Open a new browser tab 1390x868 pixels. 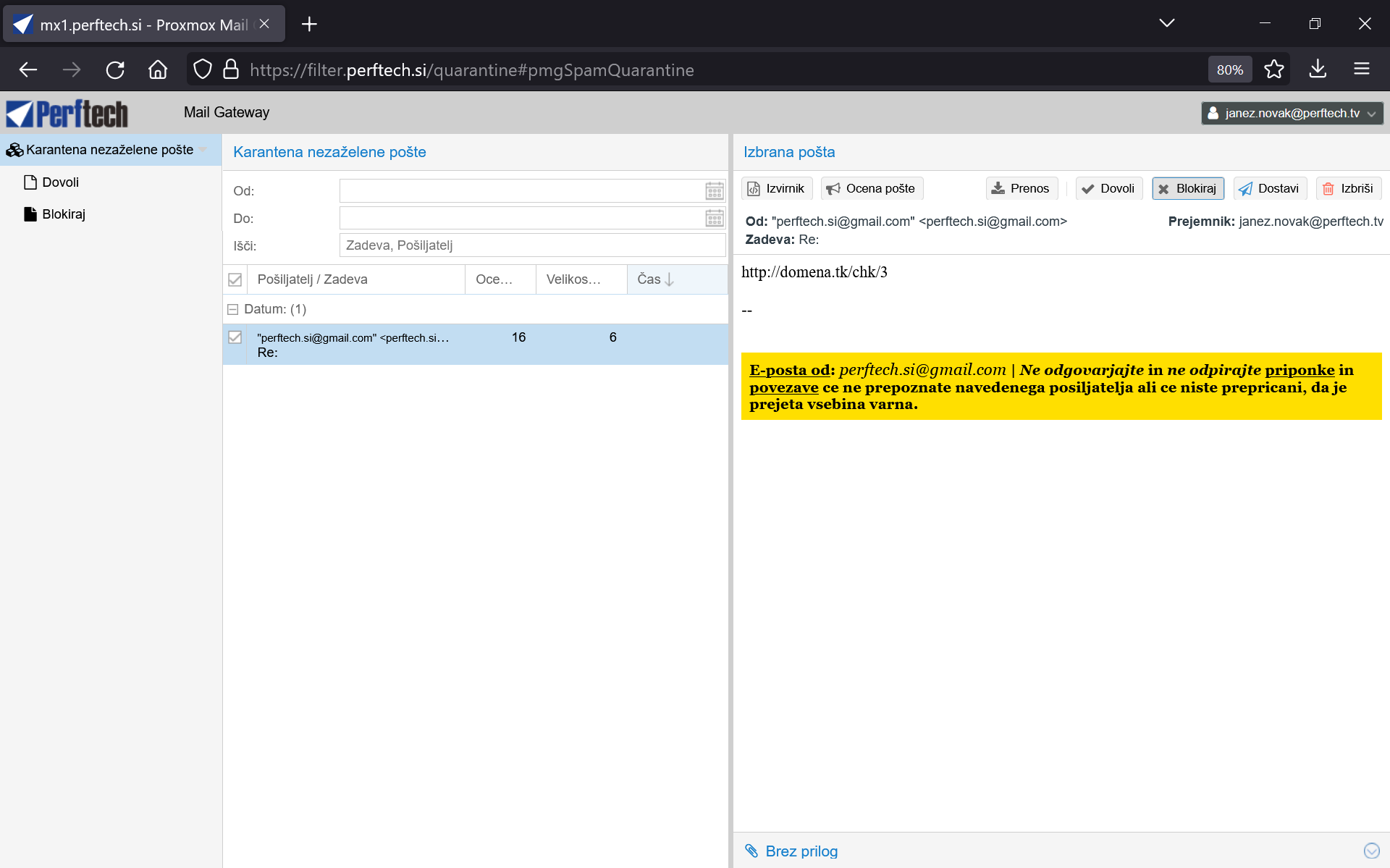click(309, 24)
